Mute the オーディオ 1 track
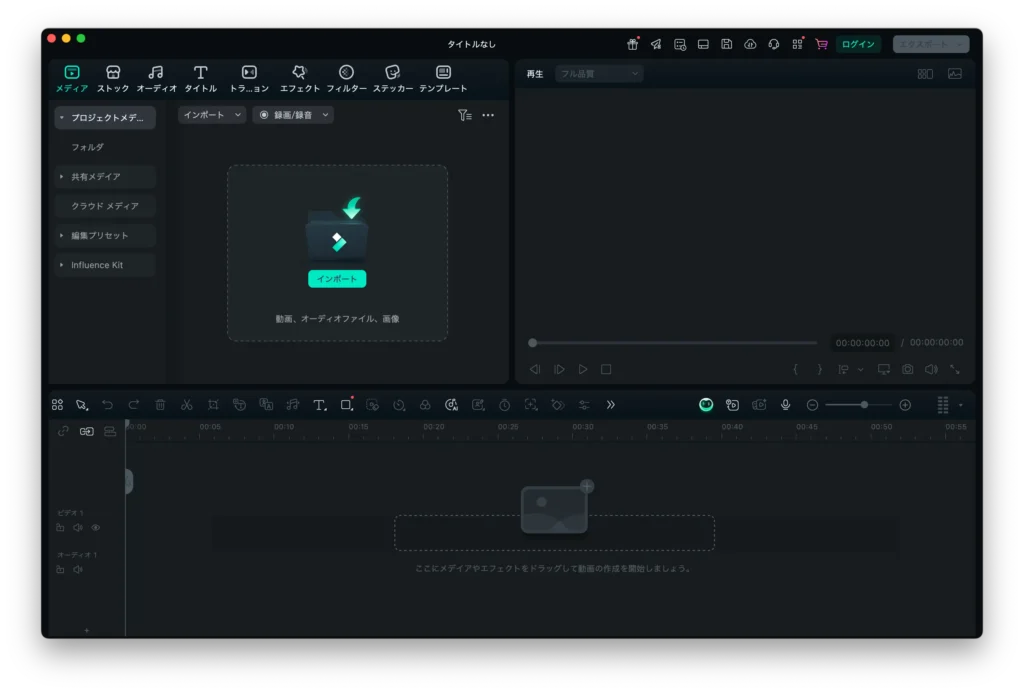1024x693 pixels. [78, 569]
